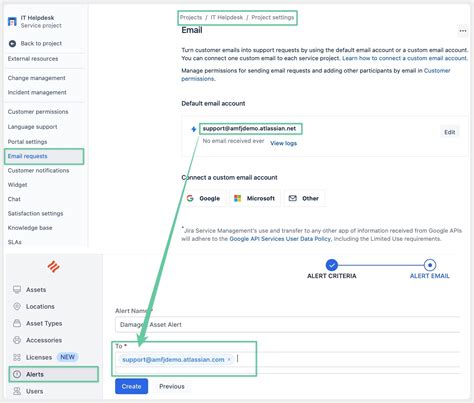Screen dimensions: 474x403
Task: Pick the Other email envelope option
Action: [304, 198]
